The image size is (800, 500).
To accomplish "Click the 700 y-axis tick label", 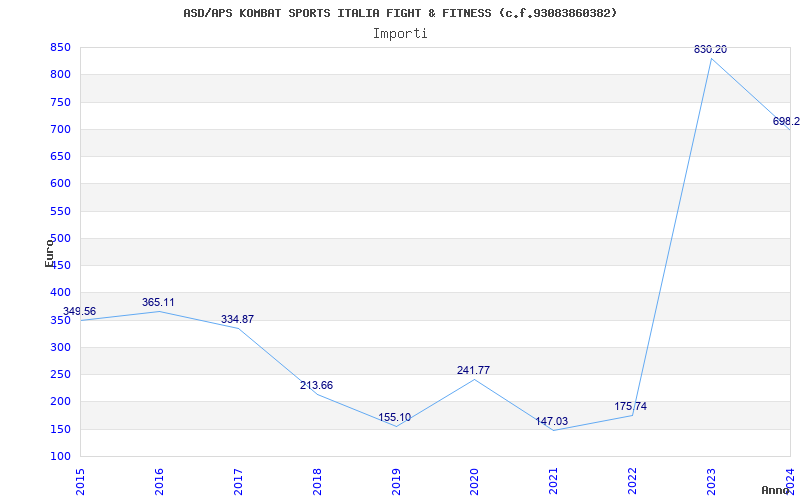I will coord(60,130).
